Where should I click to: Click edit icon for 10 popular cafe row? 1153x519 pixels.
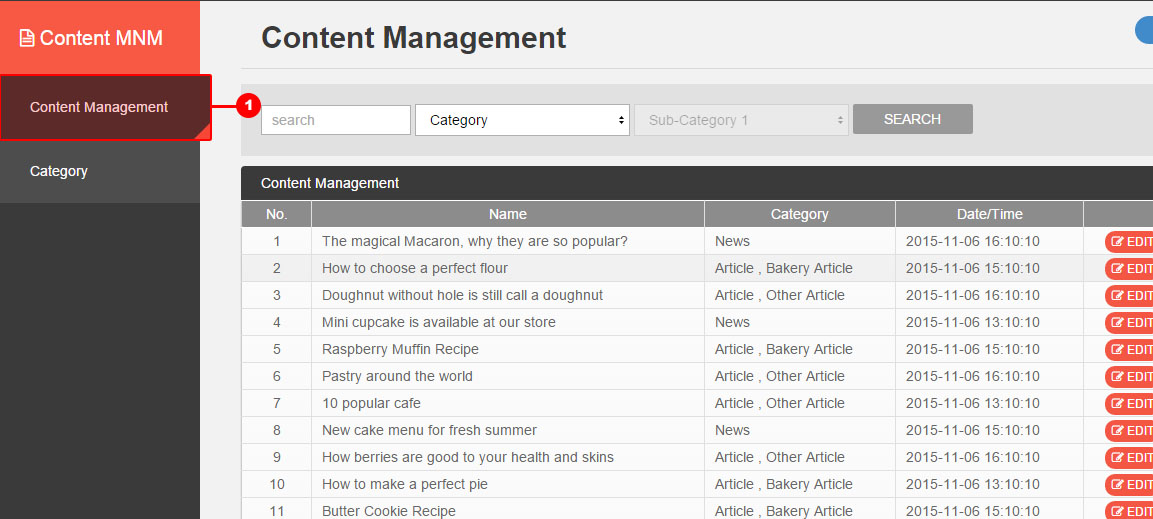tap(1118, 404)
